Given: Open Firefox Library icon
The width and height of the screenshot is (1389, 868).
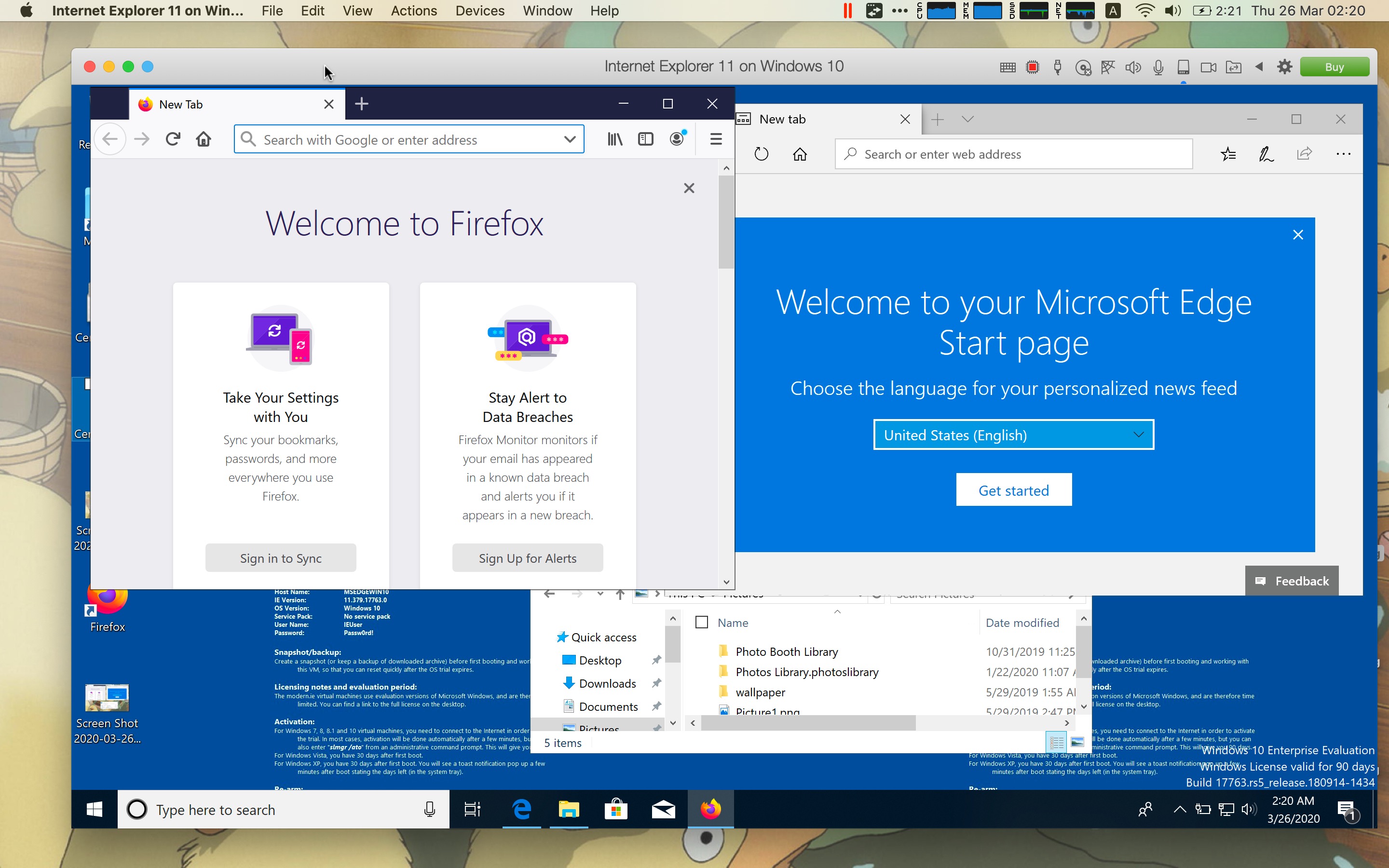Looking at the screenshot, I should 615,139.
